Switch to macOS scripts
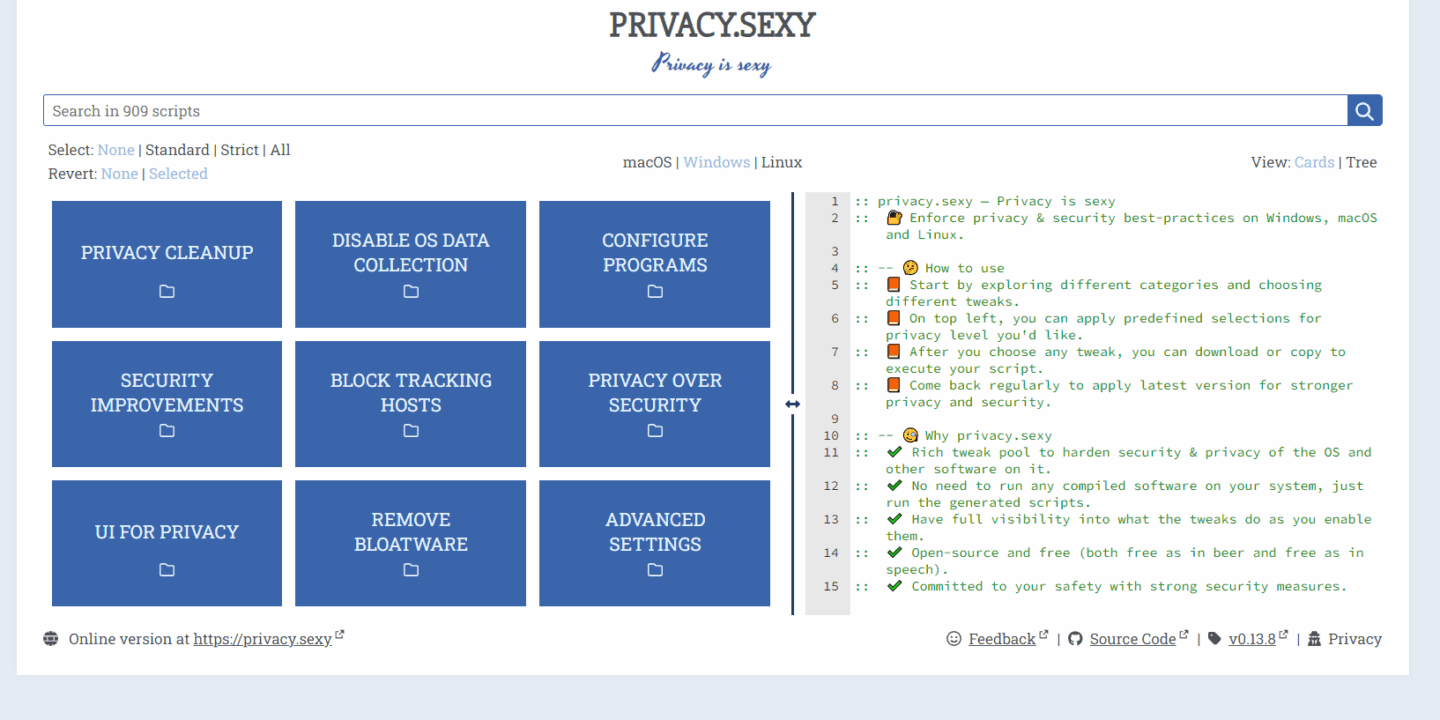1440x720 pixels. click(647, 162)
